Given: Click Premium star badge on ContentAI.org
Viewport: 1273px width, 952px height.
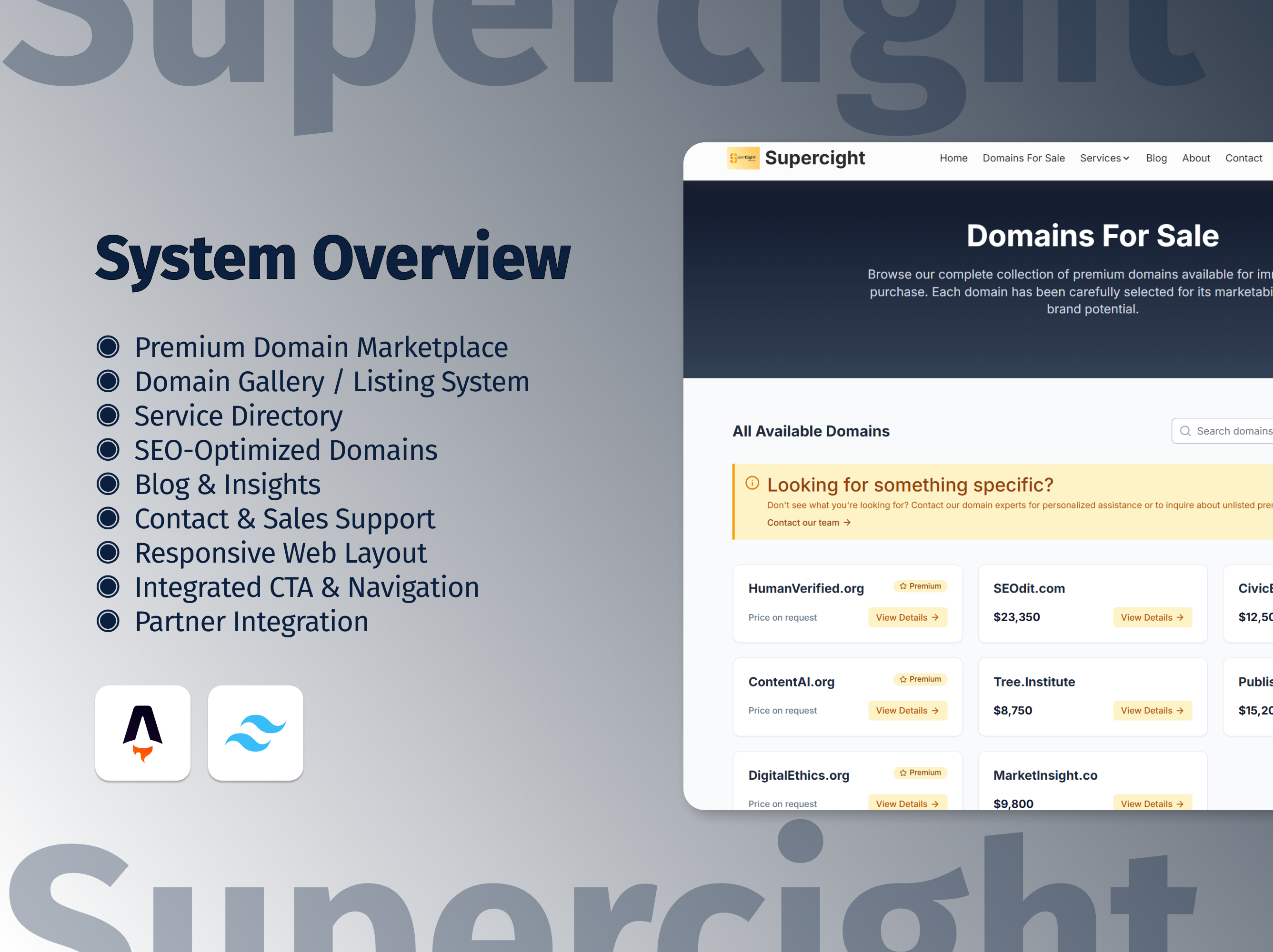Looking at the screenshot, I should (920, 679).
